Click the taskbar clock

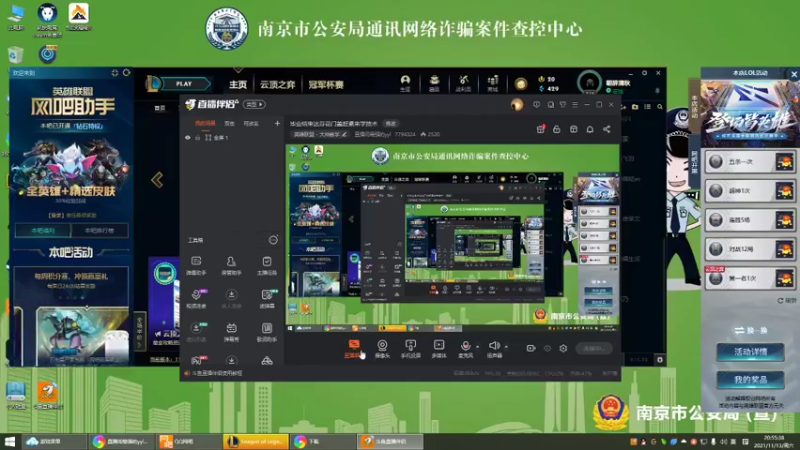(774, 441)
